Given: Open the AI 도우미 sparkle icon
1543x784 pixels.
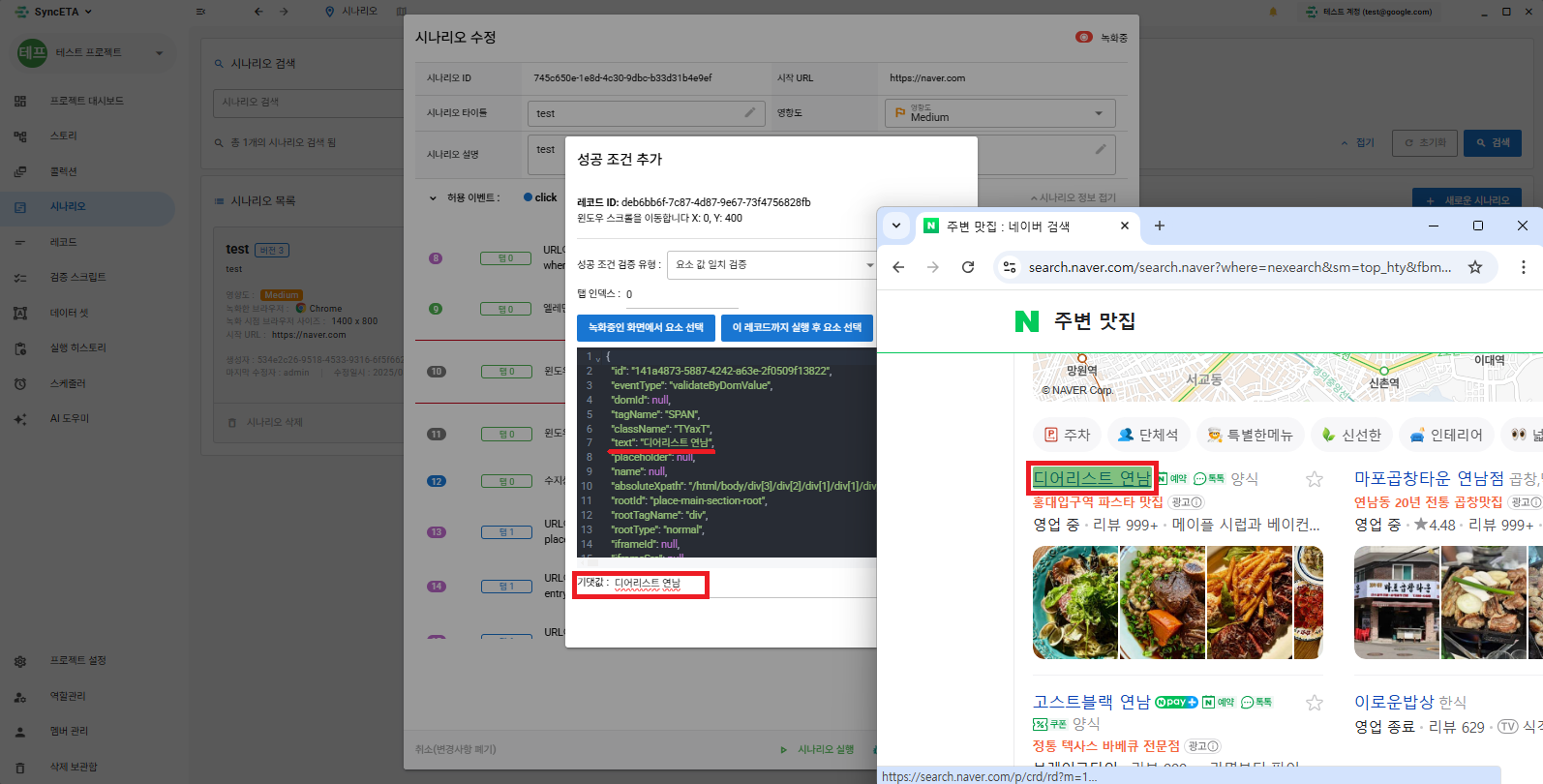Looking at the screenshot, I should click(x=20, y=419).
